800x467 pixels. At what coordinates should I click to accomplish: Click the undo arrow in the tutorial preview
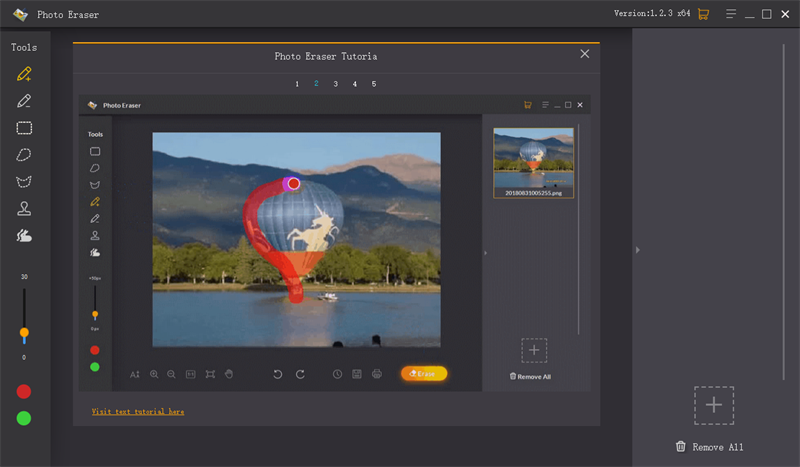pyautogui.click(x=278, y=374)
